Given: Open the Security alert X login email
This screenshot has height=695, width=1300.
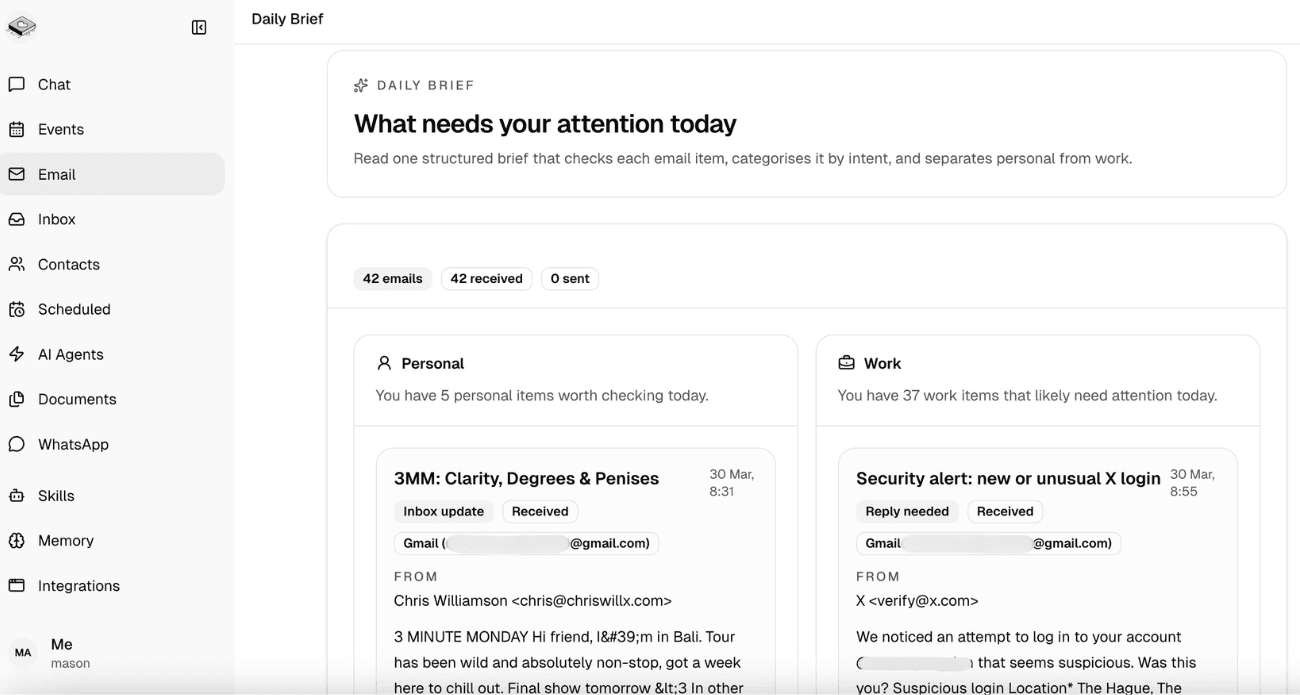Looking at the screenshot, I should (1008, 479).
